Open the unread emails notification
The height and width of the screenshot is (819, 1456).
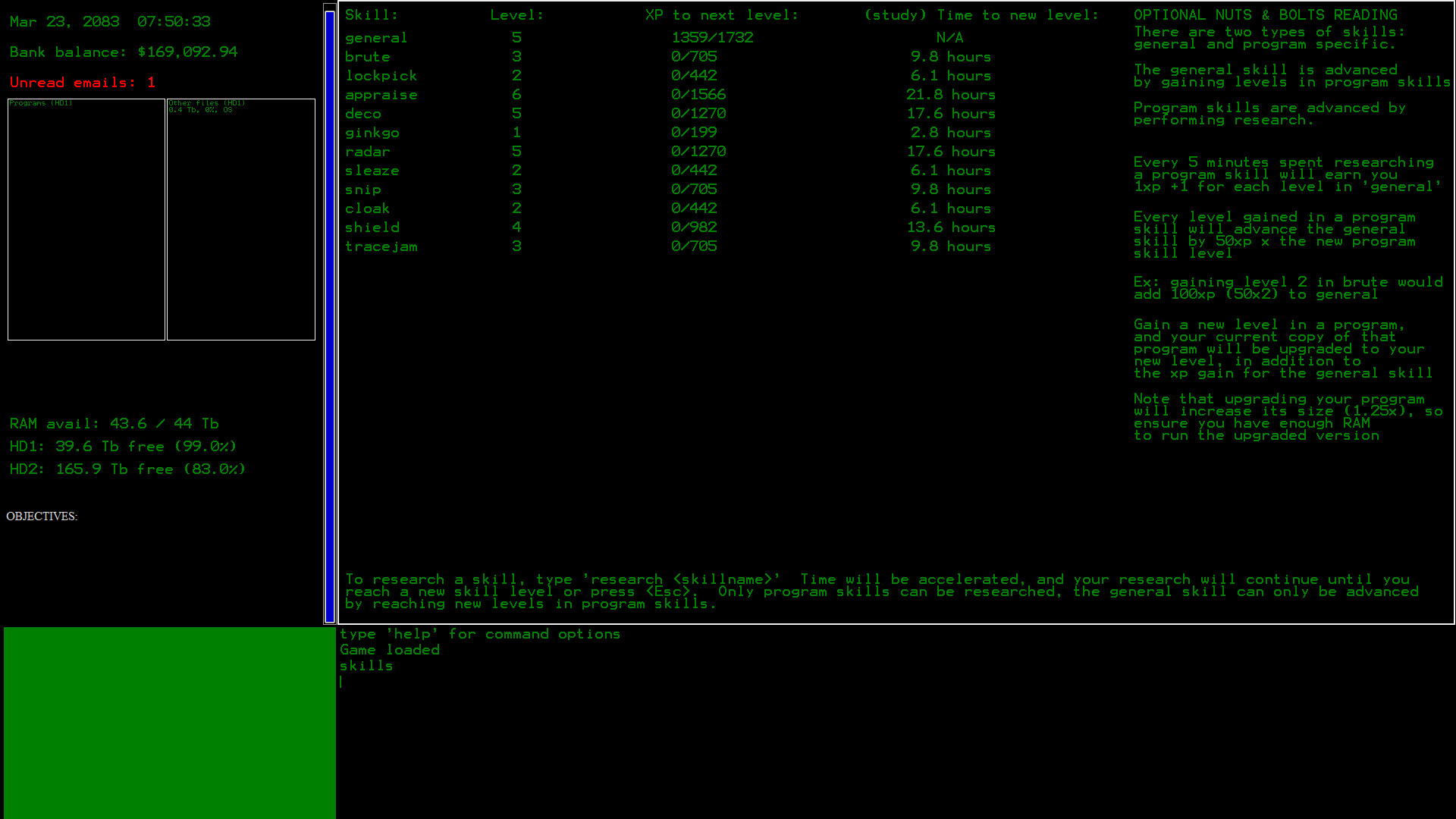pos(83,82)
